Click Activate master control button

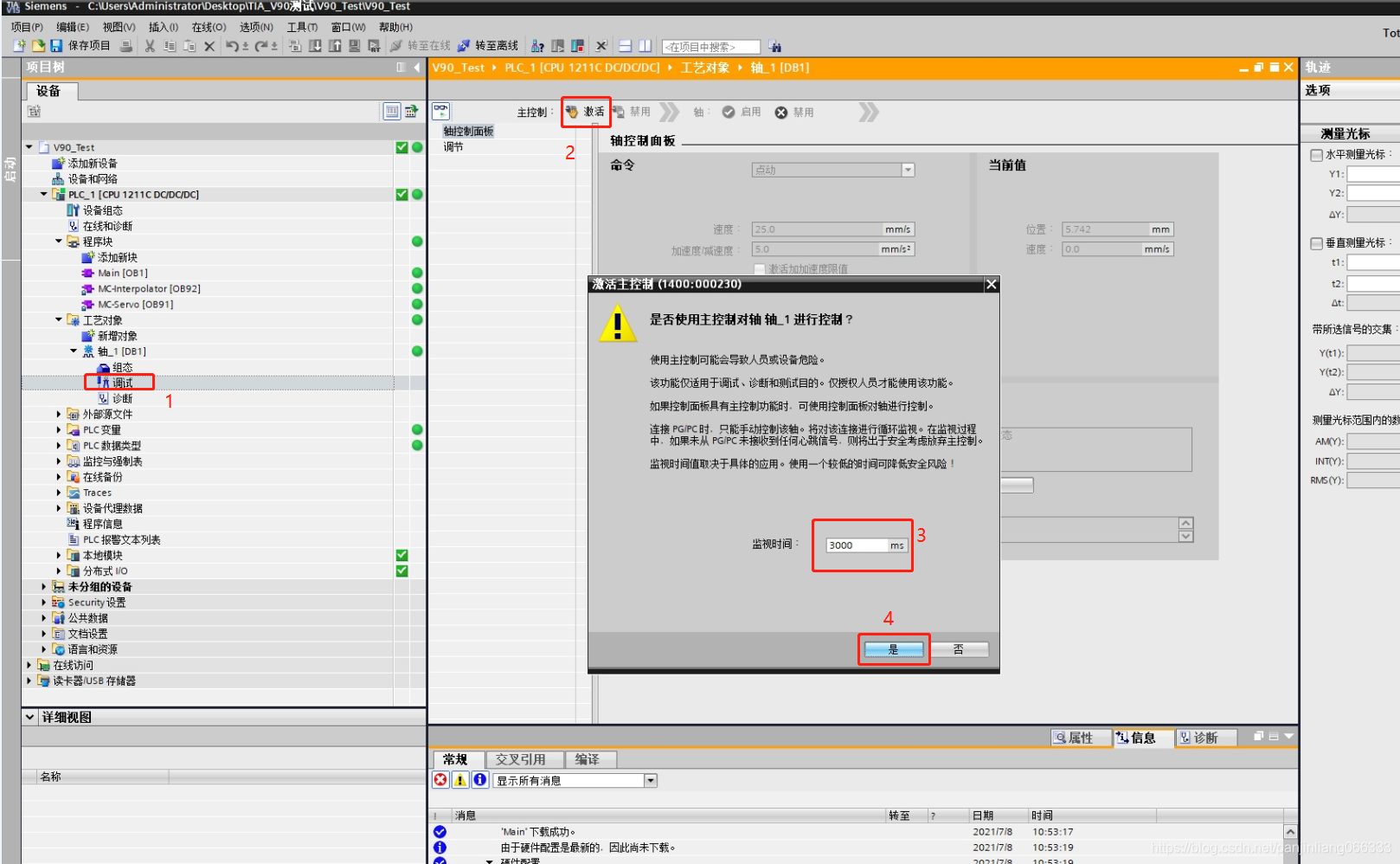(586, 112)
